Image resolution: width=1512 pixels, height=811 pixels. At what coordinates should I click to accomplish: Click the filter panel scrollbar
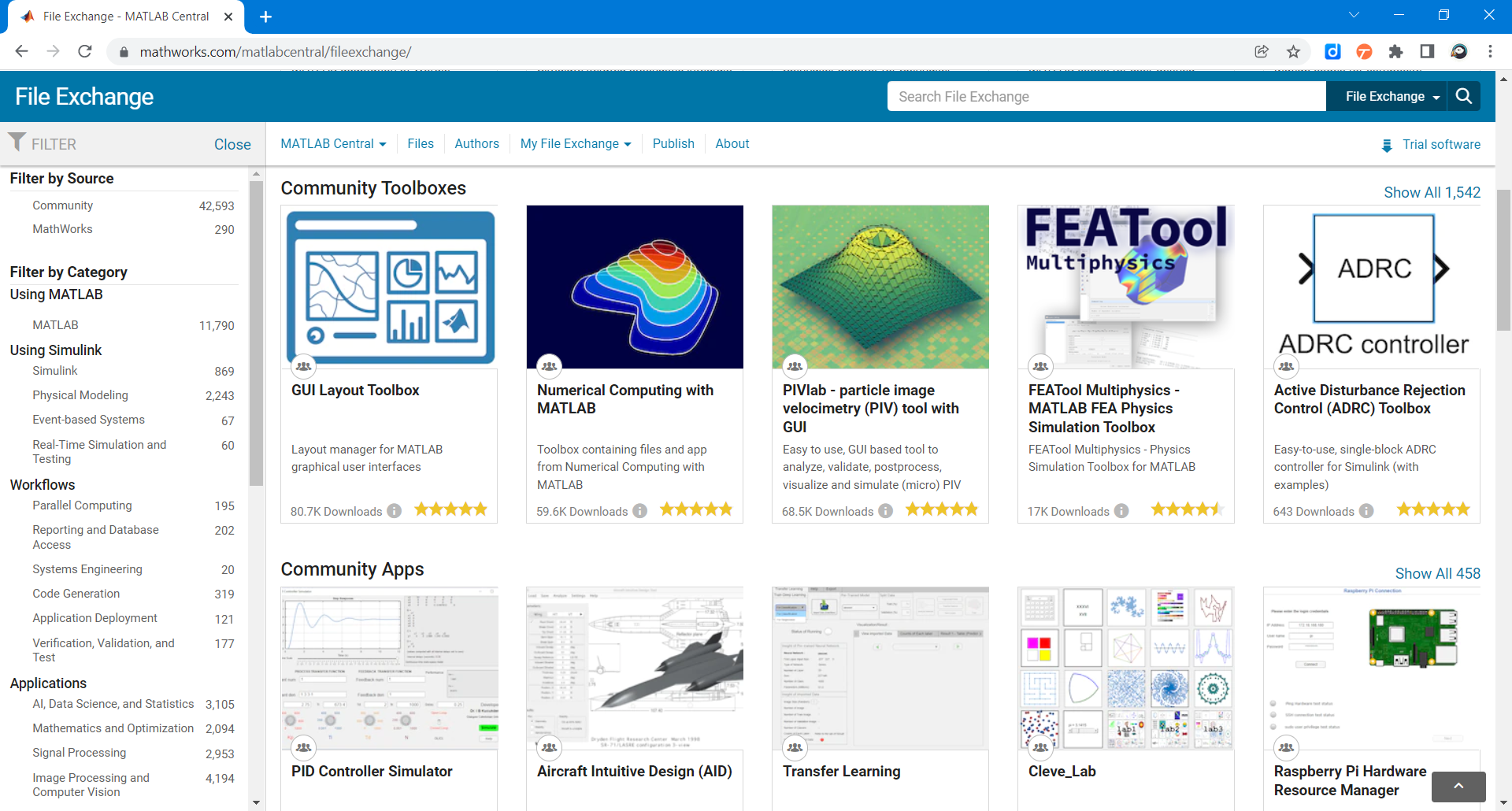[256, 334]
